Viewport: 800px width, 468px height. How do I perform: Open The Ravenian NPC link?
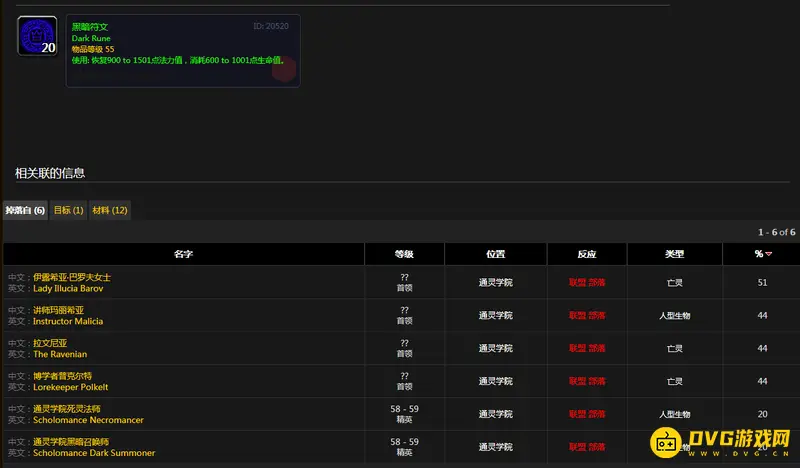(x=60, y=354)
